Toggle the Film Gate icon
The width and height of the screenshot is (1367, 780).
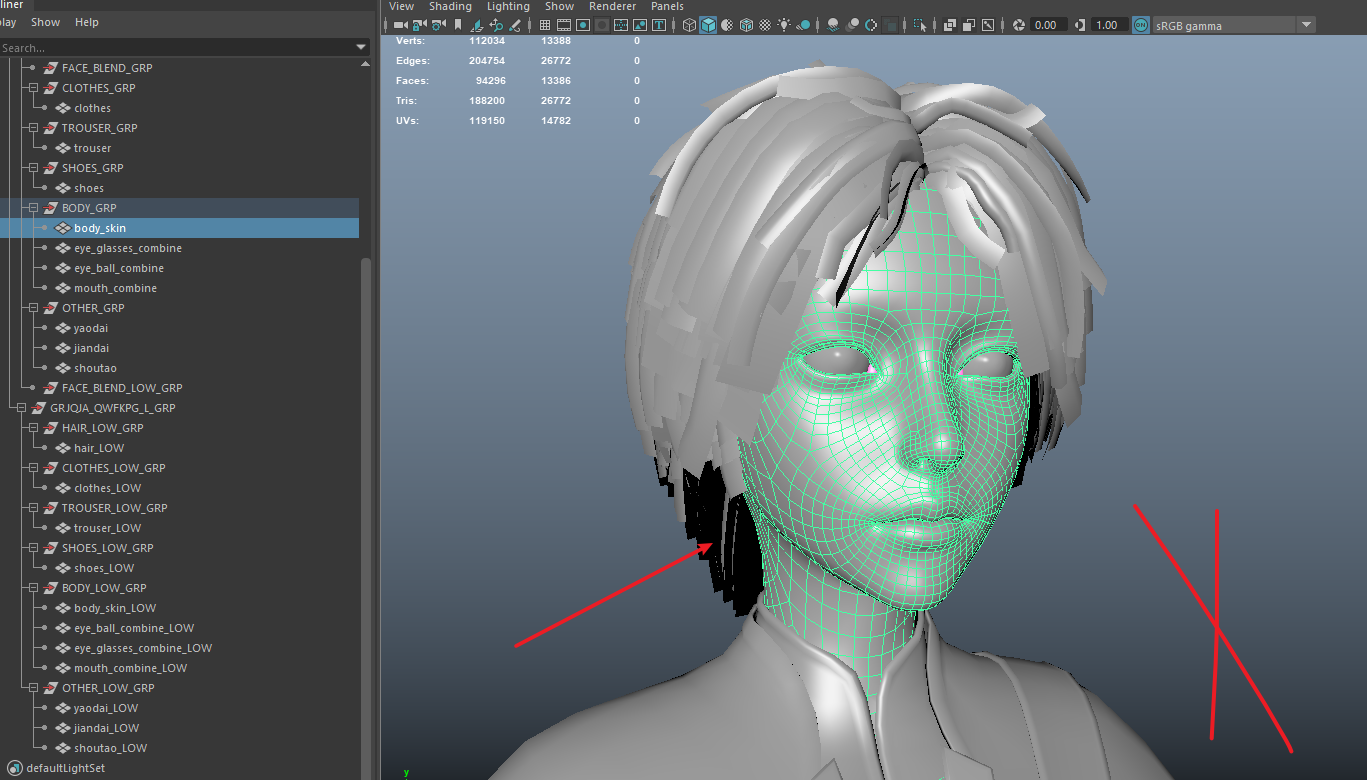point(564,25)
